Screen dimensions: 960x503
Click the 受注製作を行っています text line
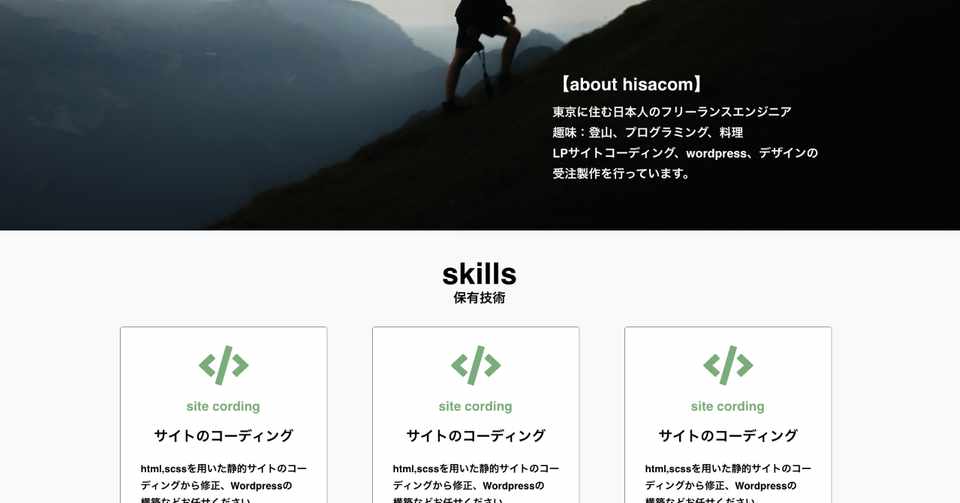click(x=621, y=174)
